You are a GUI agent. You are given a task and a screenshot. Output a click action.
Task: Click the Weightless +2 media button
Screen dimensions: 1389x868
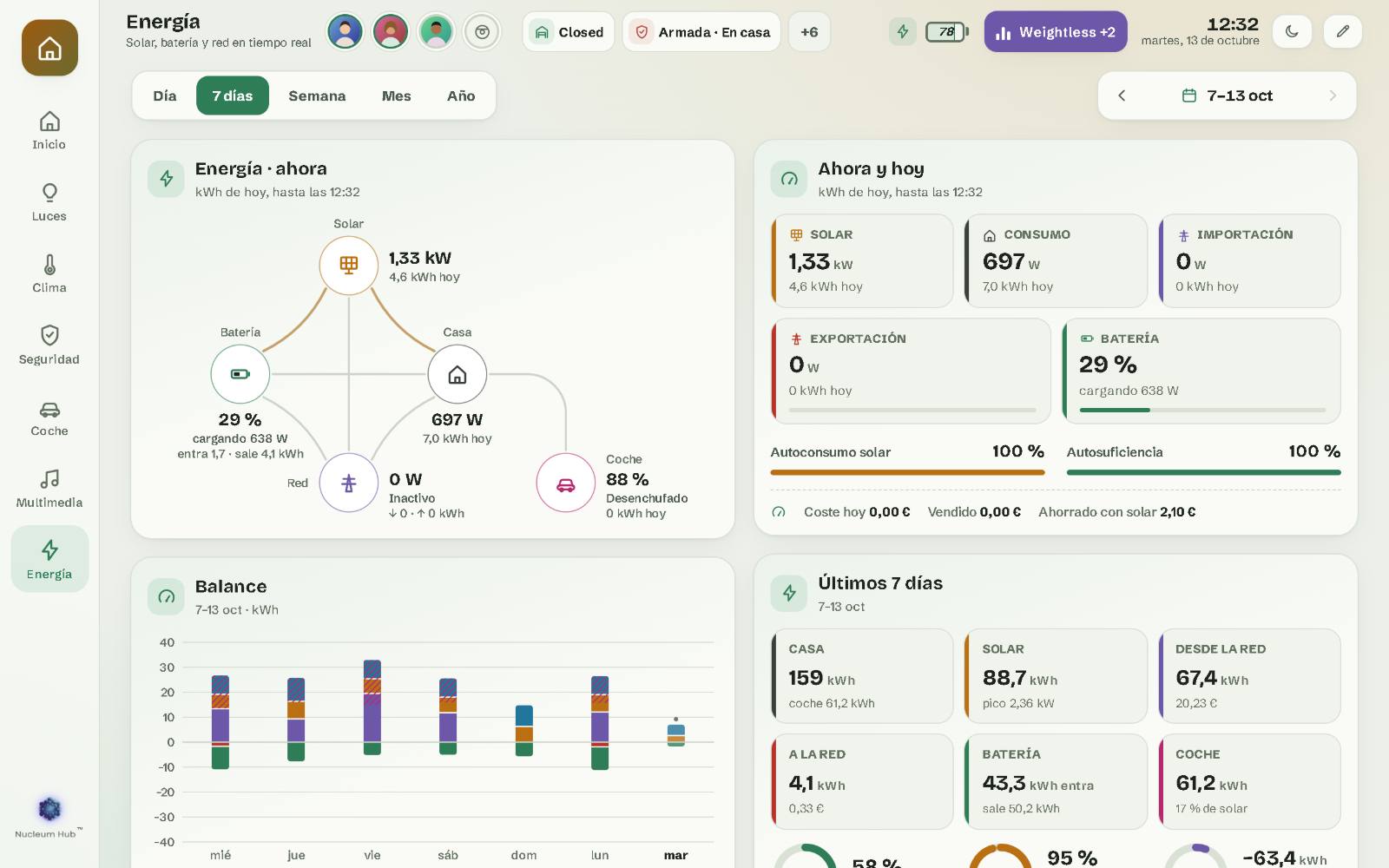[x=1056, y=32]
